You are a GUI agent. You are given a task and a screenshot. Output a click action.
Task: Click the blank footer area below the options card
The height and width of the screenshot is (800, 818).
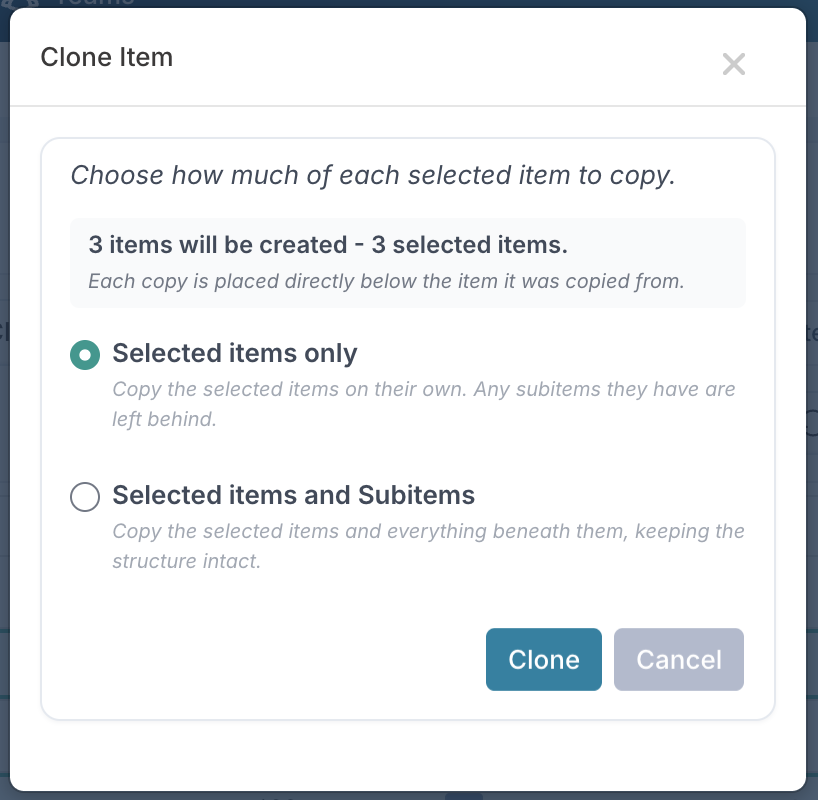coord(408,755)
